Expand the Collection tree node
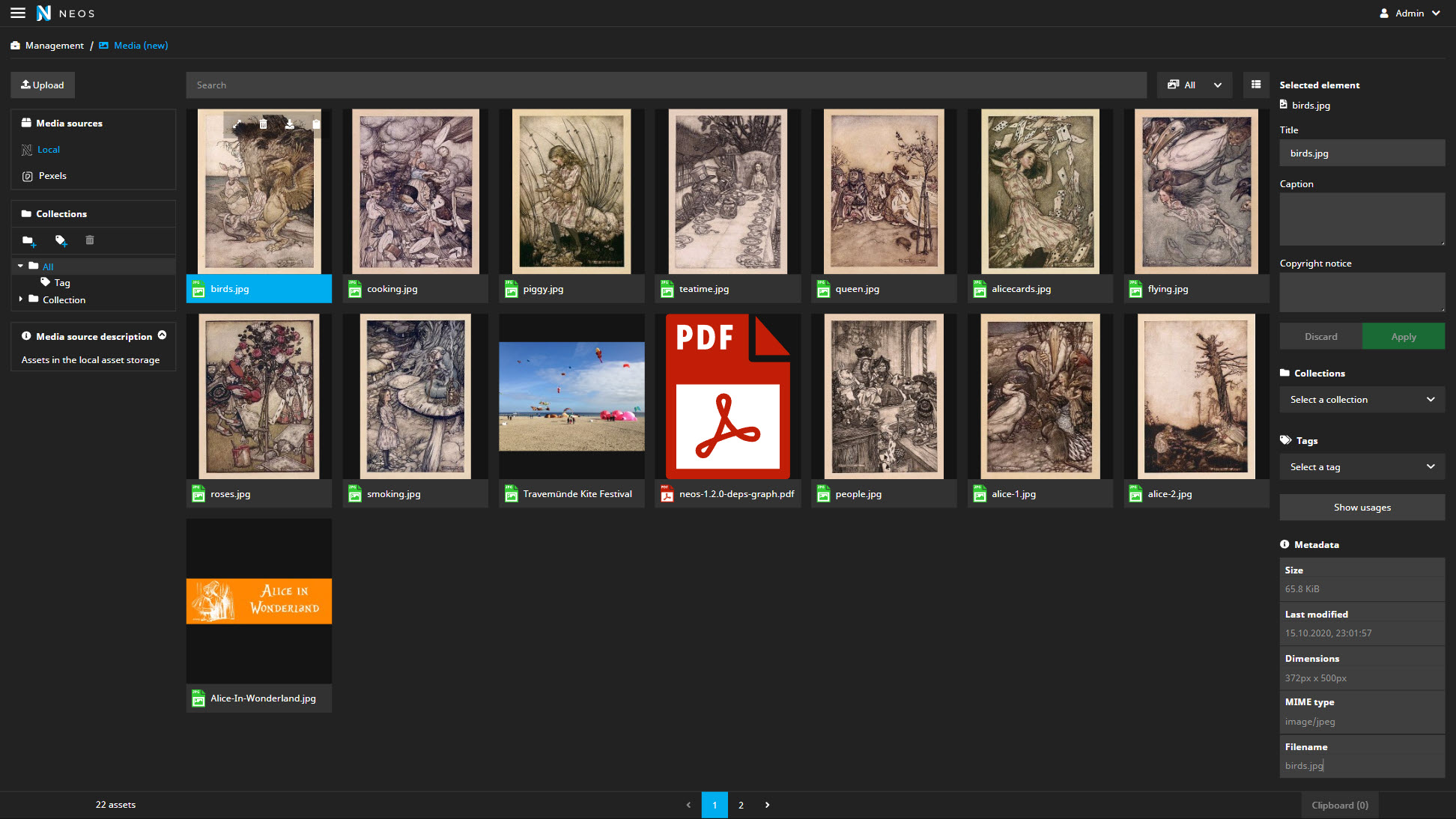 click(20, 299)
